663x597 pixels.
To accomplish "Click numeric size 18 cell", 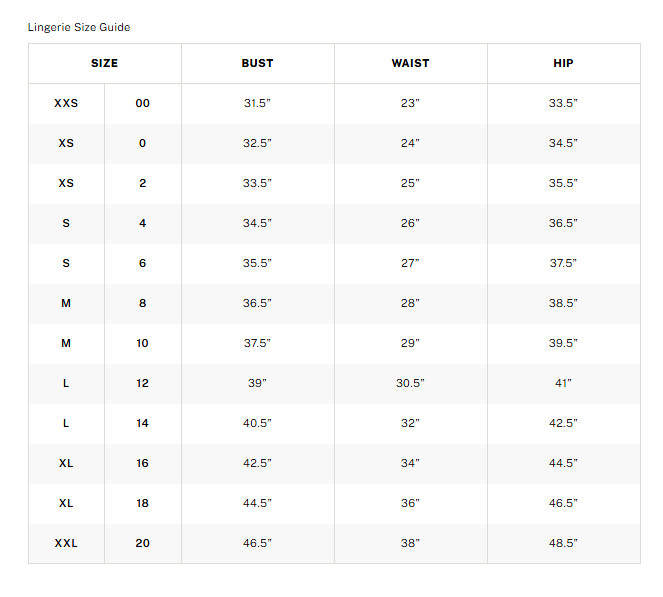I will pos(142,503).
